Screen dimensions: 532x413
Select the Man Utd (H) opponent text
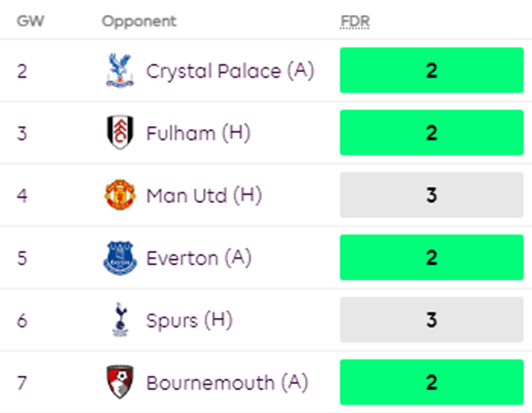(204, 196)
